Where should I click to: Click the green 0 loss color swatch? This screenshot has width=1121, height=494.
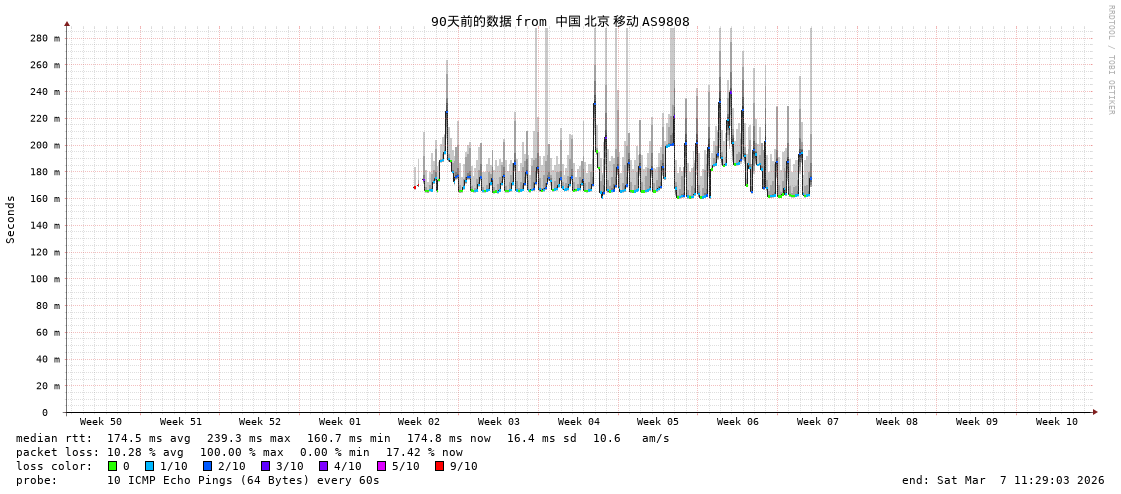coord(112,466)
